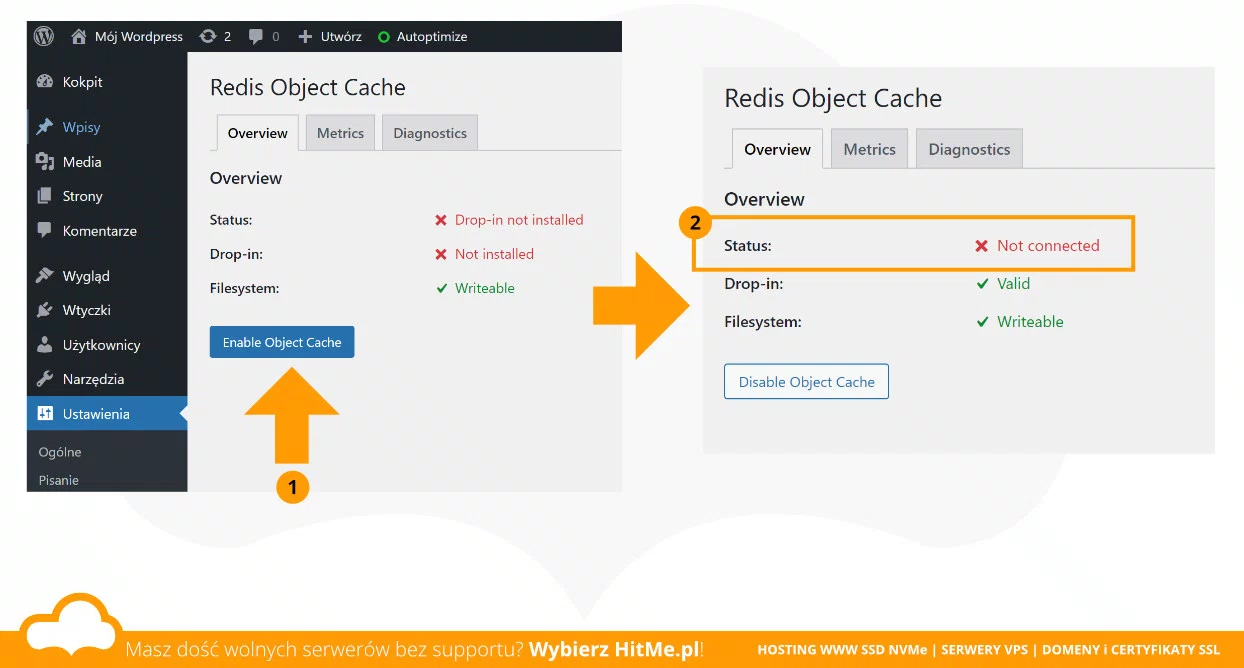1244x668 pixels.
Task: Click the Użytkownicy user icon
Action: pos(44,344)
